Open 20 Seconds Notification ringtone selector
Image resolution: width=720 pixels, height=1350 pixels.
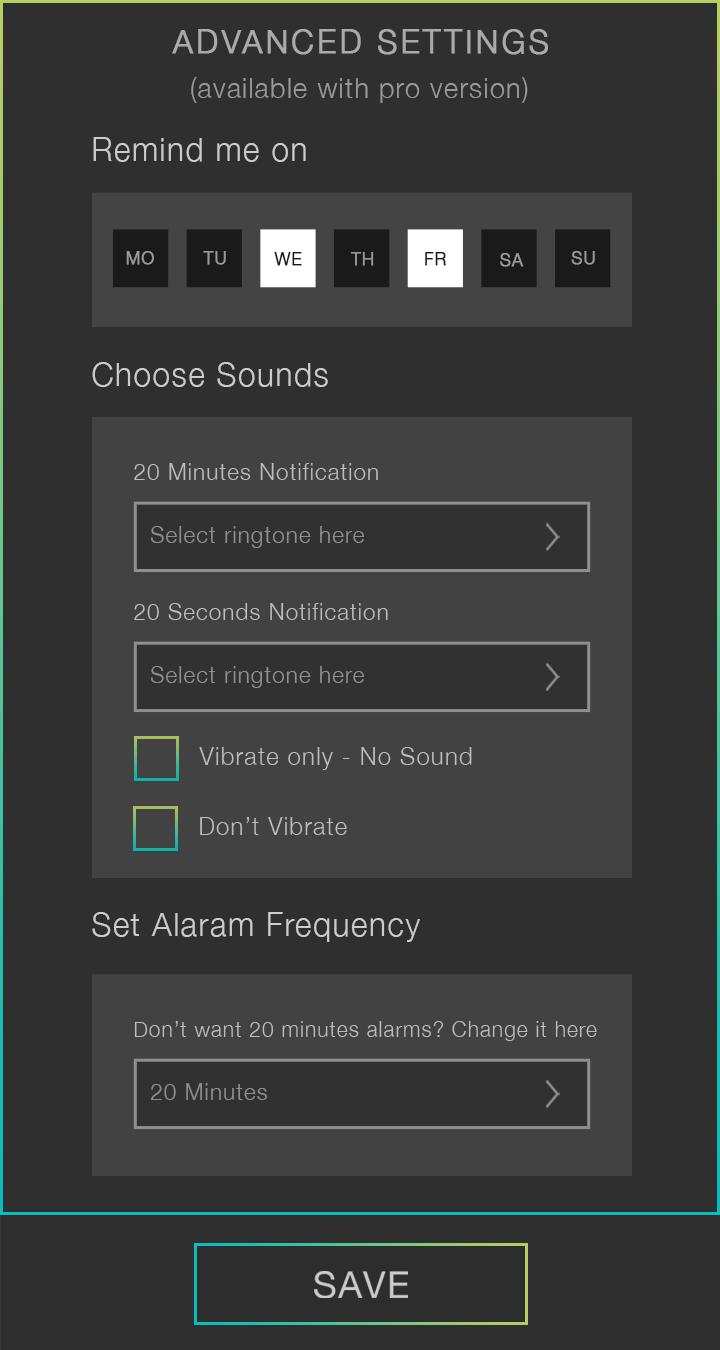pos(340,677)
